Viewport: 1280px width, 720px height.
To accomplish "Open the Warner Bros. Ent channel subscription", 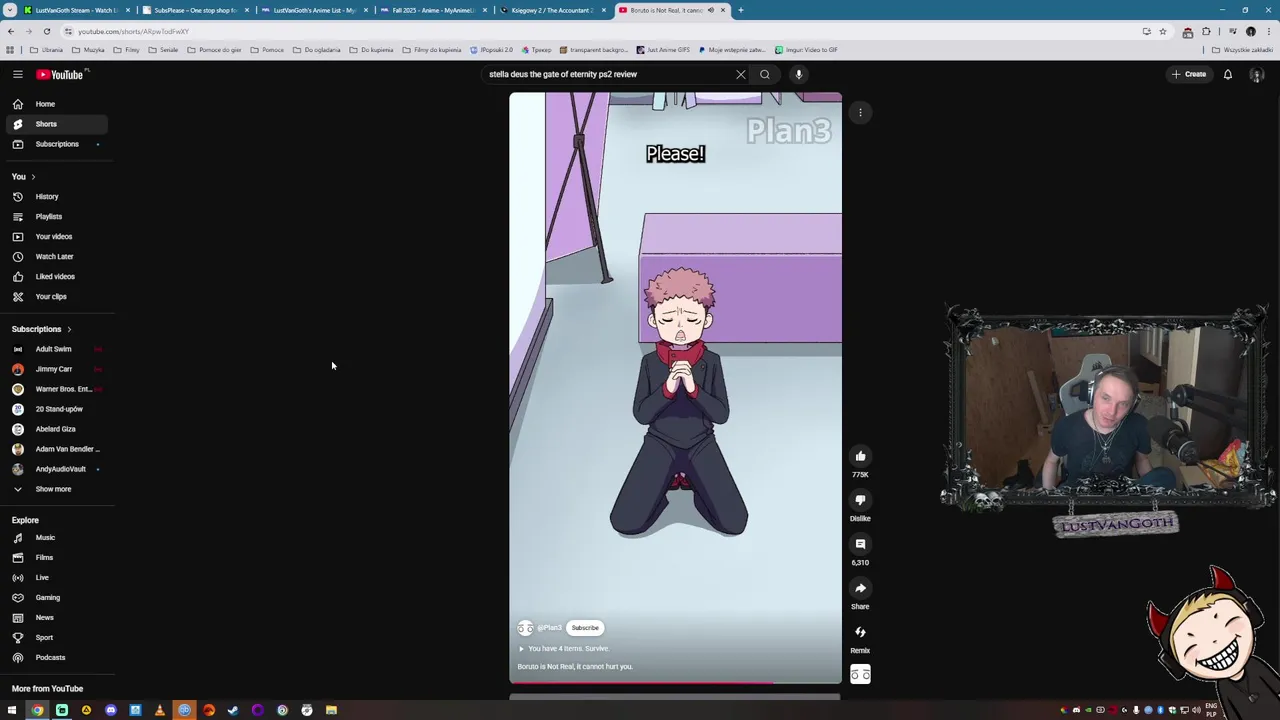I will [56, 389].
